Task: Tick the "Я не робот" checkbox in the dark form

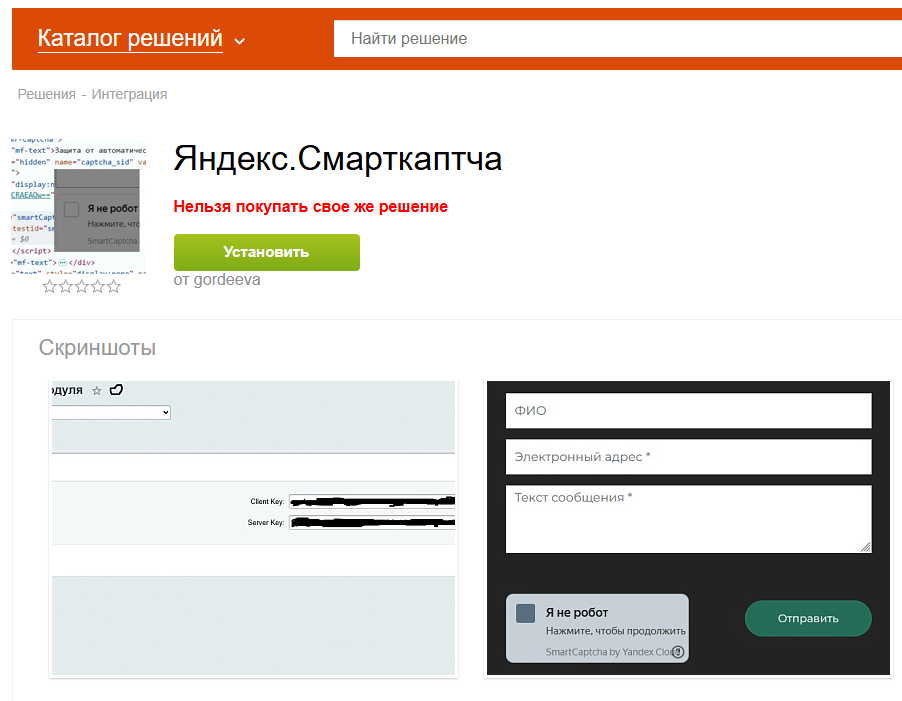Action: pos(525,613)
